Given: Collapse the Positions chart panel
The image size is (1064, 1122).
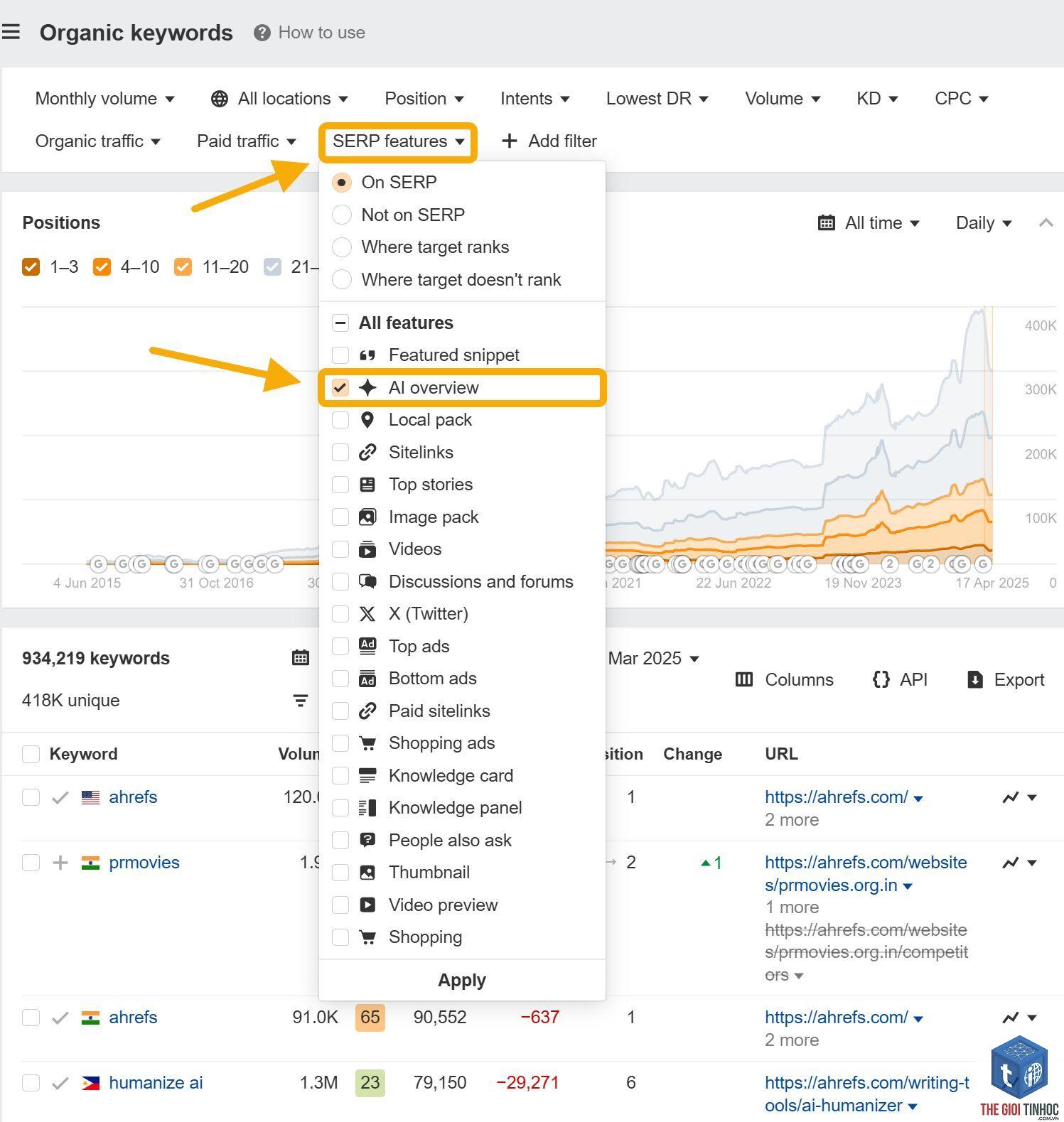Looking at the screenshot, I should [x=1046, y=223].
